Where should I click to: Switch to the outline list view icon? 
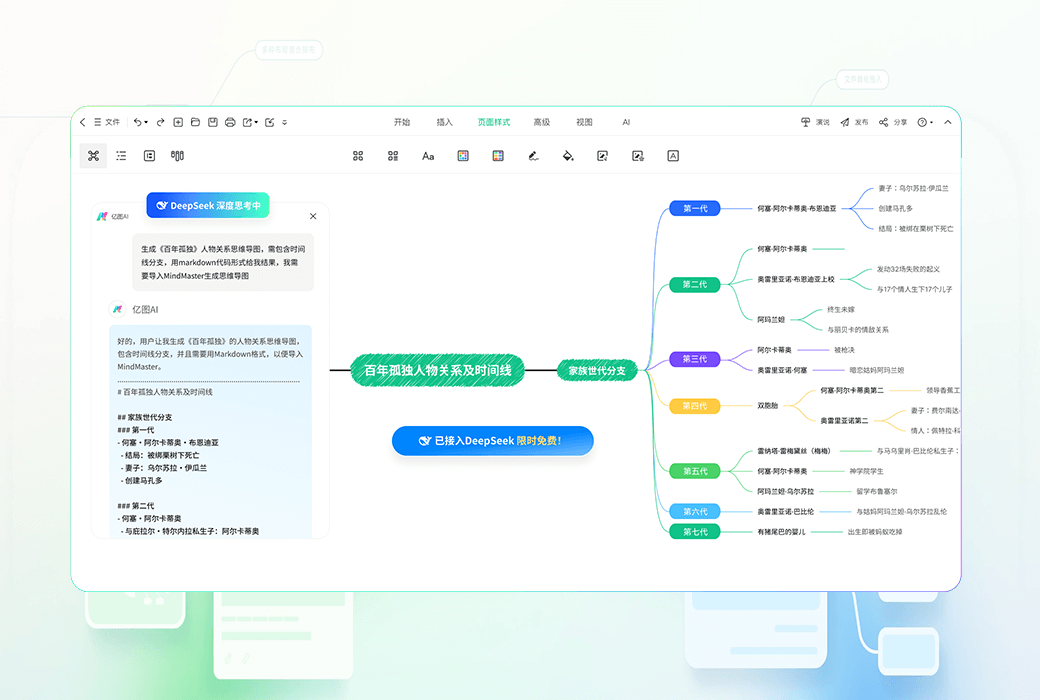(x=121, y=156)
